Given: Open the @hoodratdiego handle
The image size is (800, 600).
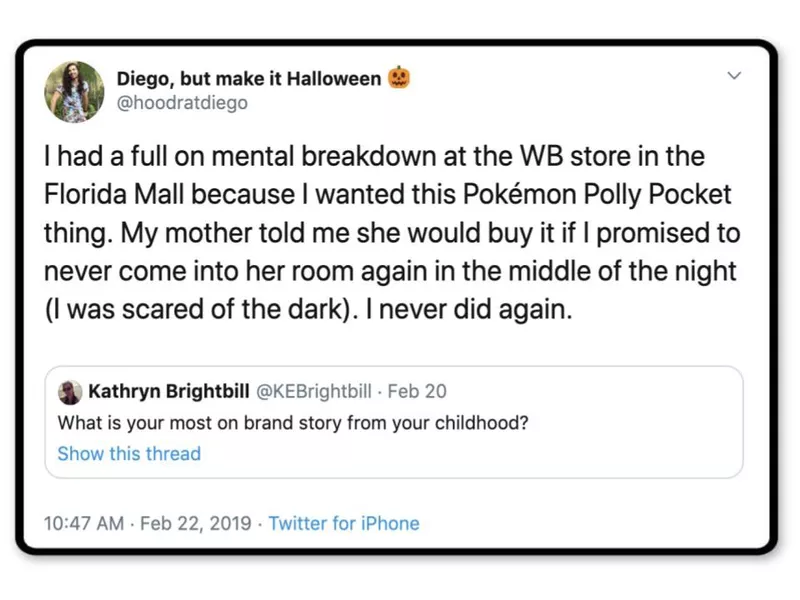Looking at the screenshot, I should (182, 102).
